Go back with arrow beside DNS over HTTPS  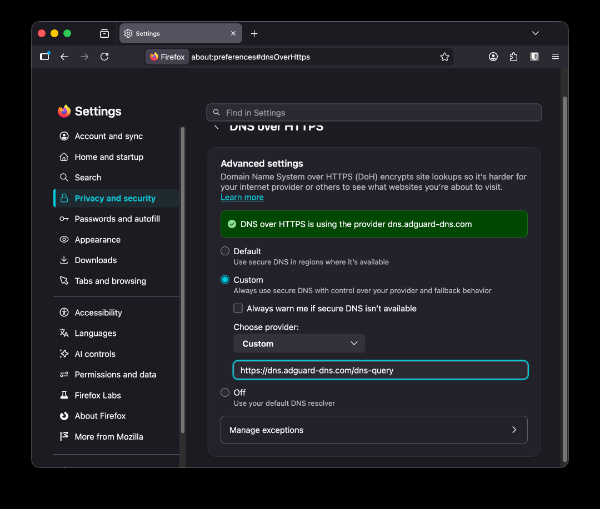tap(216, 127)
